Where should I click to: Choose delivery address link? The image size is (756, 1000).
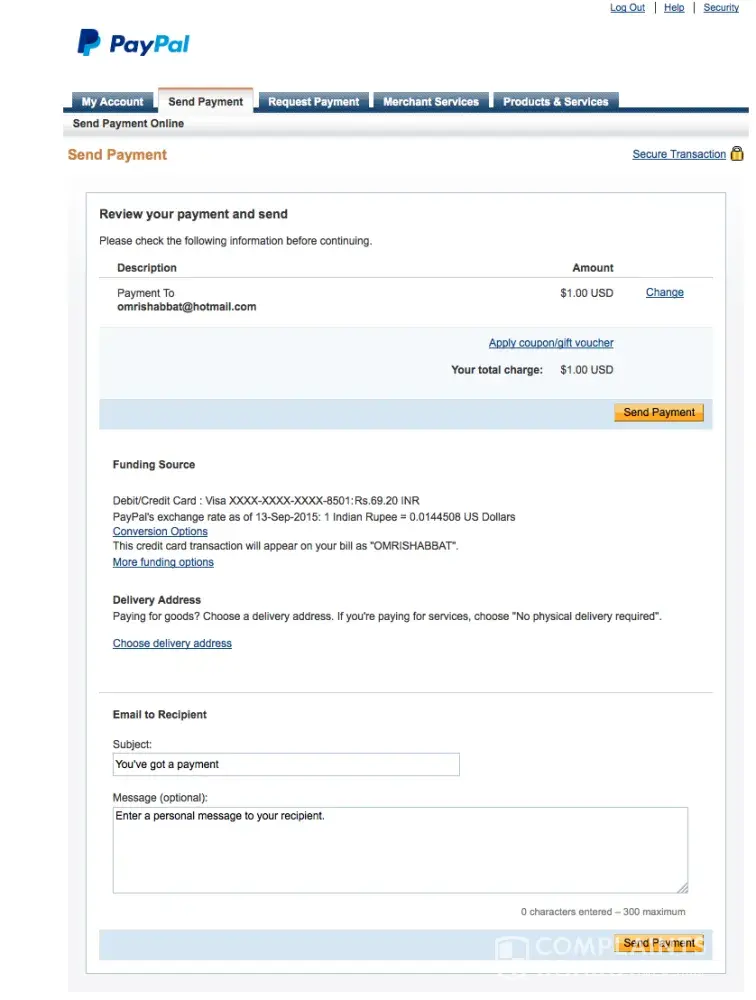click(x=172, y=644)
